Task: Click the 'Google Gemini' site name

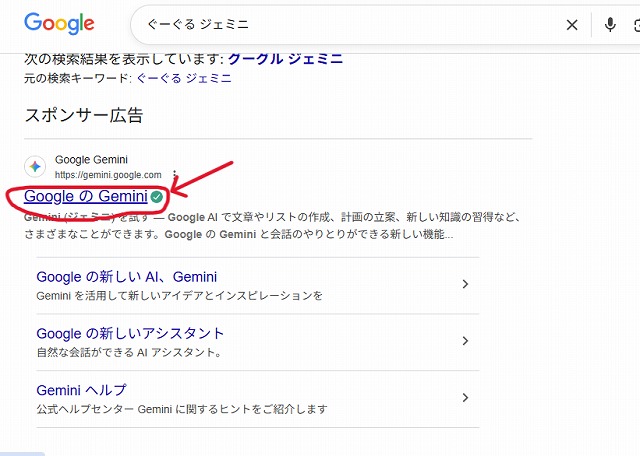Action: (91, 159)
